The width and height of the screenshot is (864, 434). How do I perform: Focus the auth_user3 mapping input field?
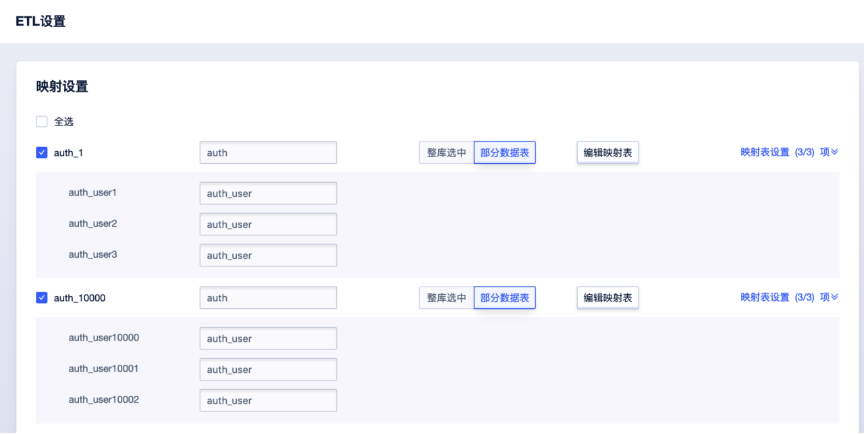click(x=268, y=255)
